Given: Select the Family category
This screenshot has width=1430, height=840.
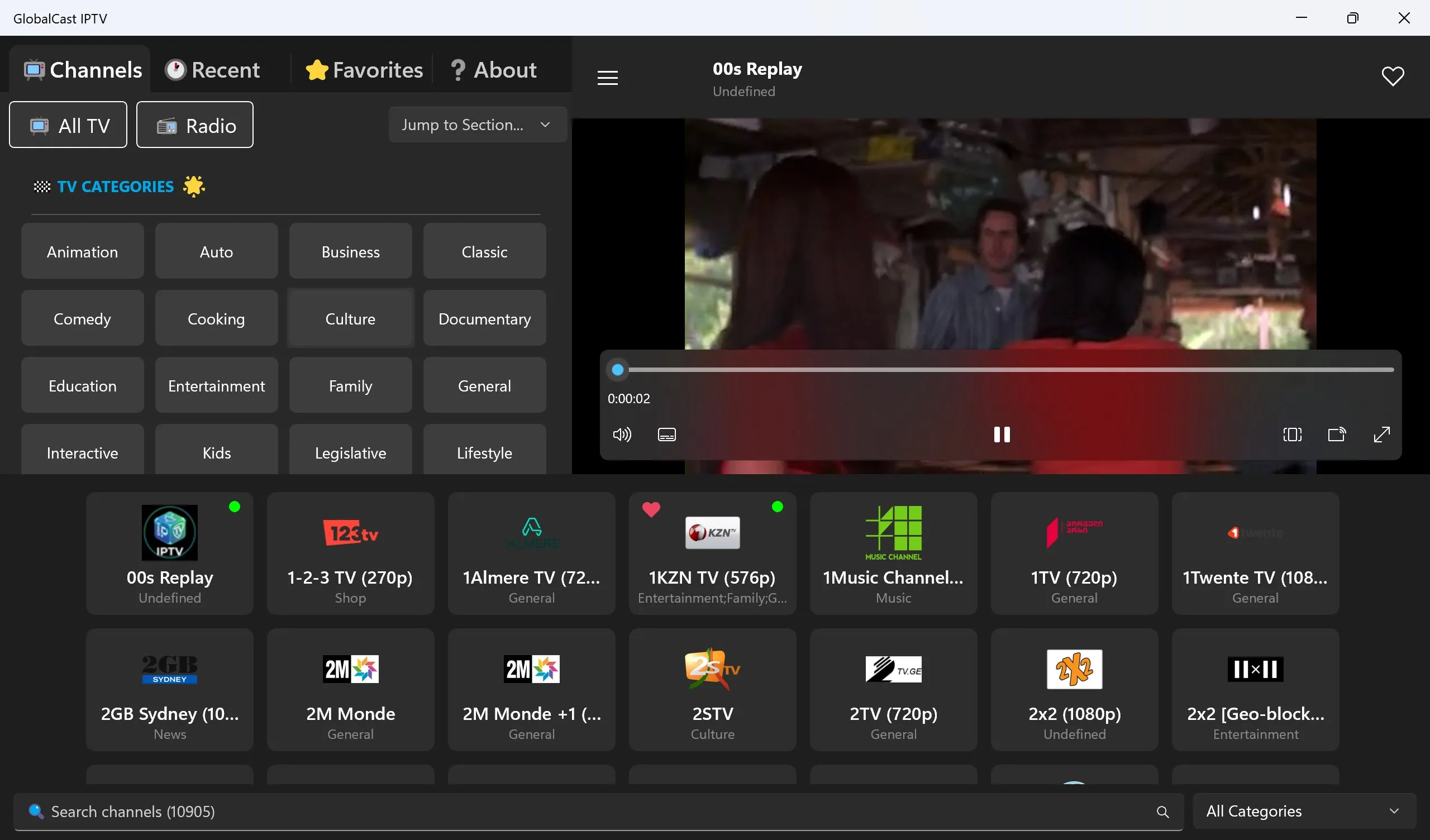Looking at the screenshot, I should click(350, 385).
